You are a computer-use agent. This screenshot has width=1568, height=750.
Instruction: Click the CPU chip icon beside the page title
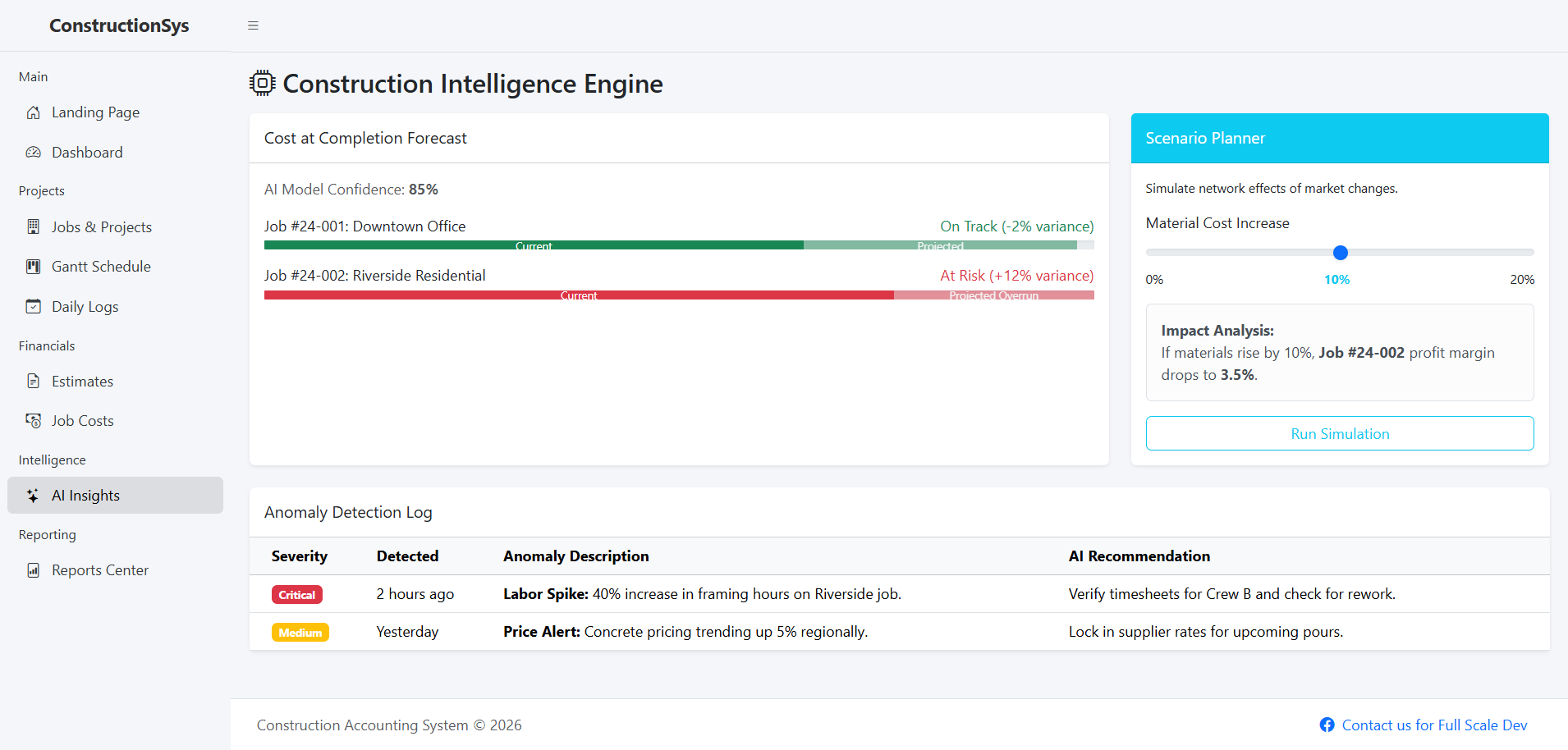point(261,83)
